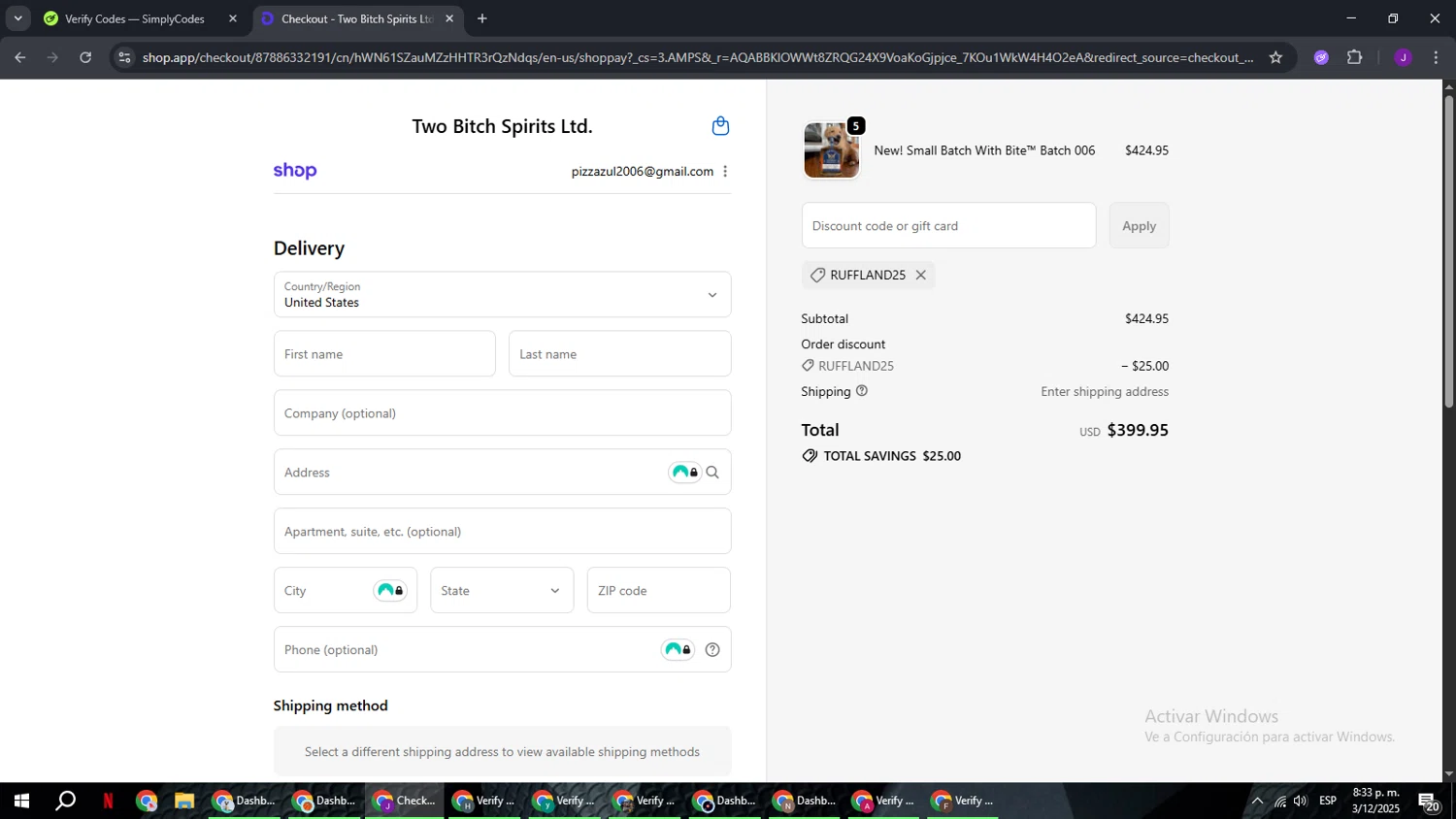Click the address search magnifier icon
The image size is (1456, 819).
(712, 473)
